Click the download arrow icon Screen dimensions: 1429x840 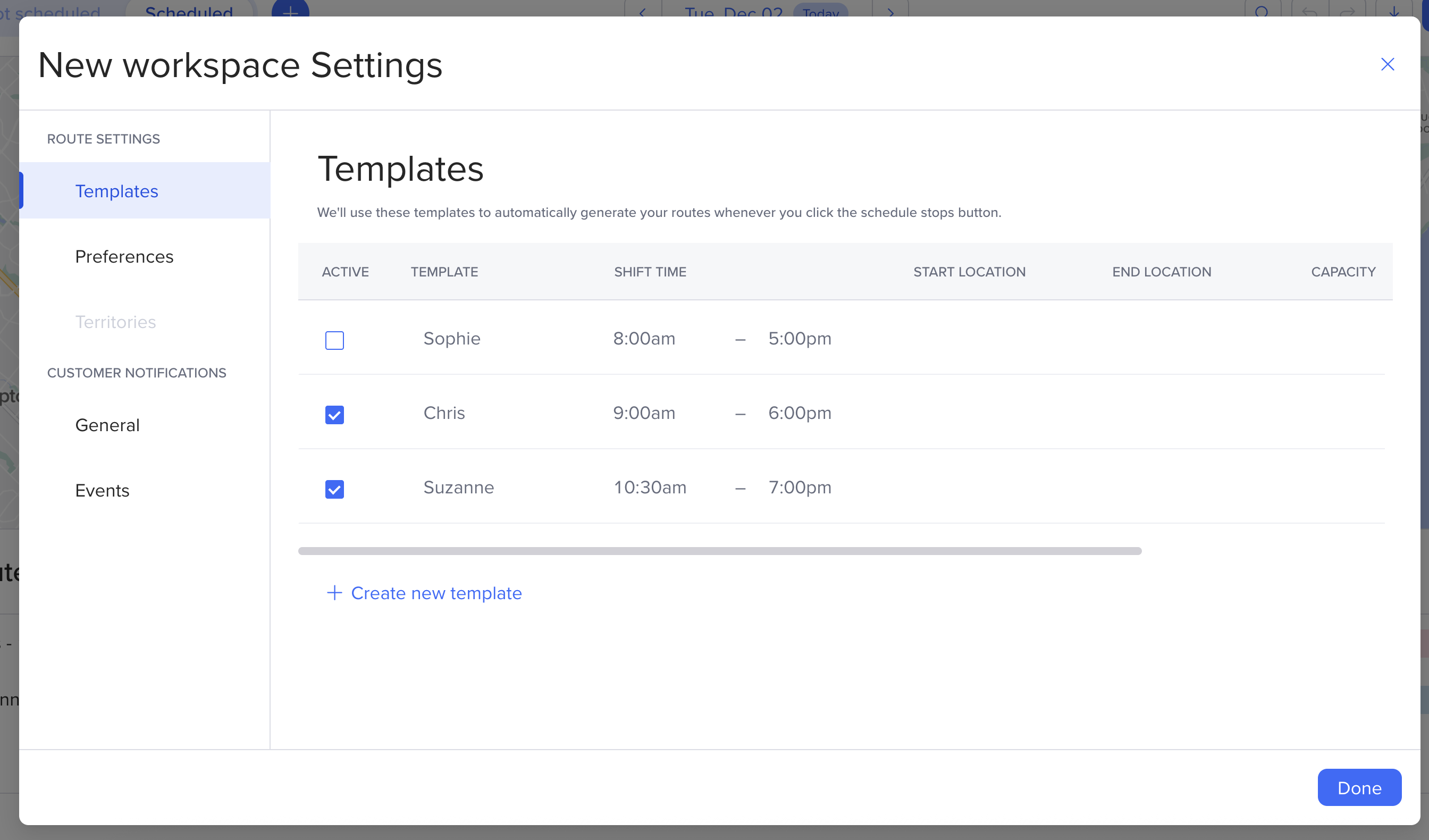pyautogui.click(x=1393, y=11)
